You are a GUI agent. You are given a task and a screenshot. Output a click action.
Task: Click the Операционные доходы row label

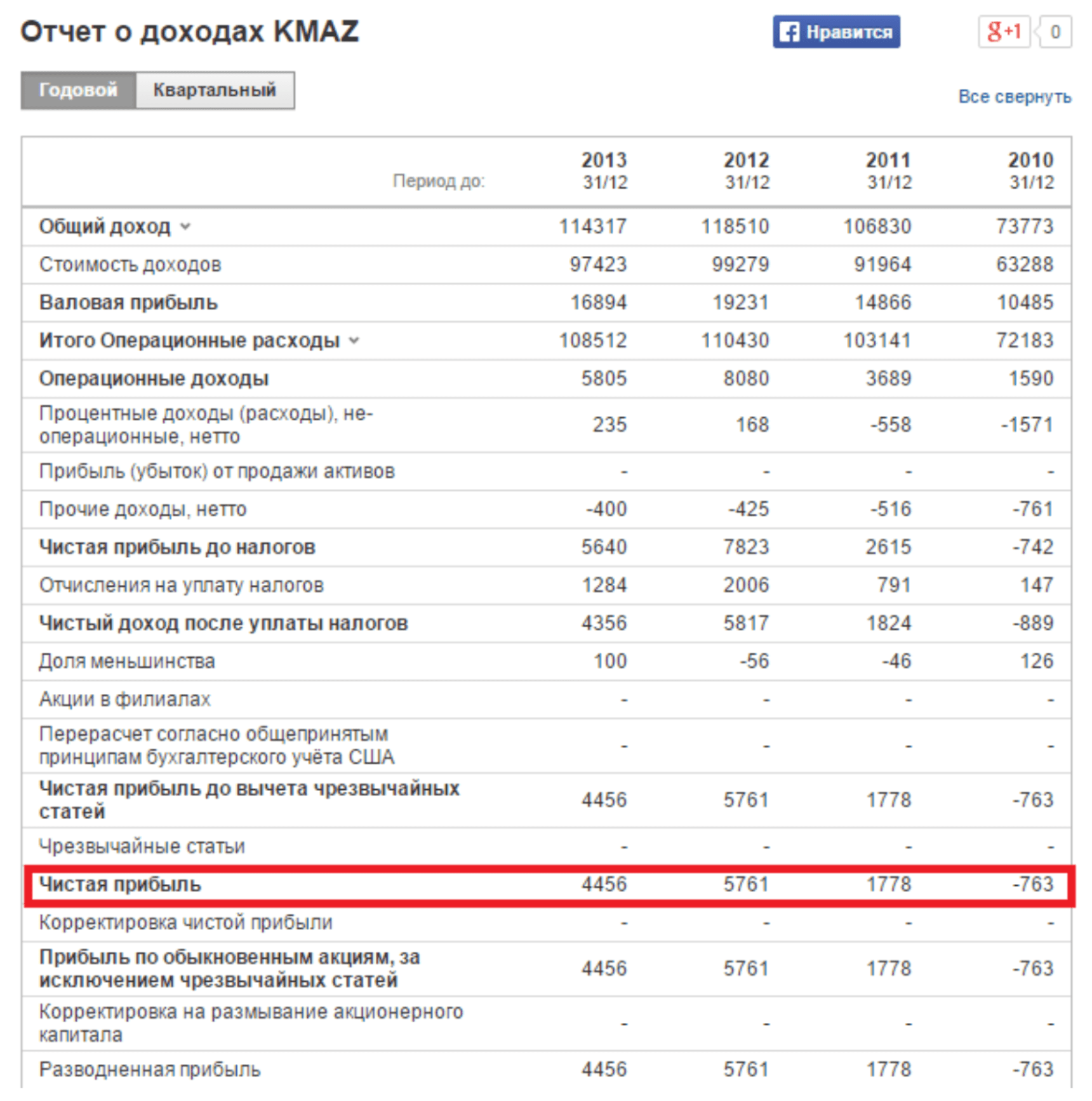click(154, 379)
